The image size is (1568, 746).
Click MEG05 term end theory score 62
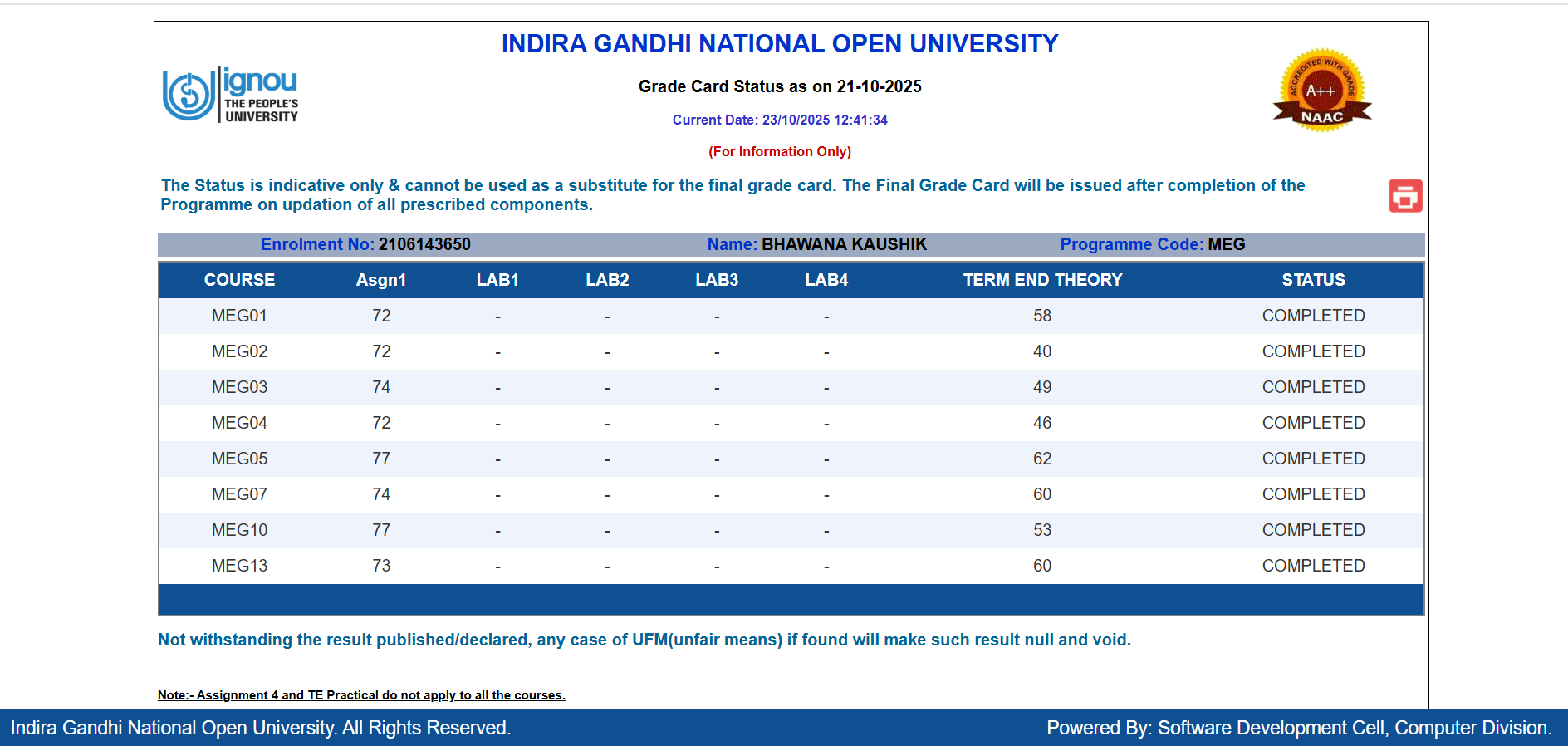tap(1042, 459)
